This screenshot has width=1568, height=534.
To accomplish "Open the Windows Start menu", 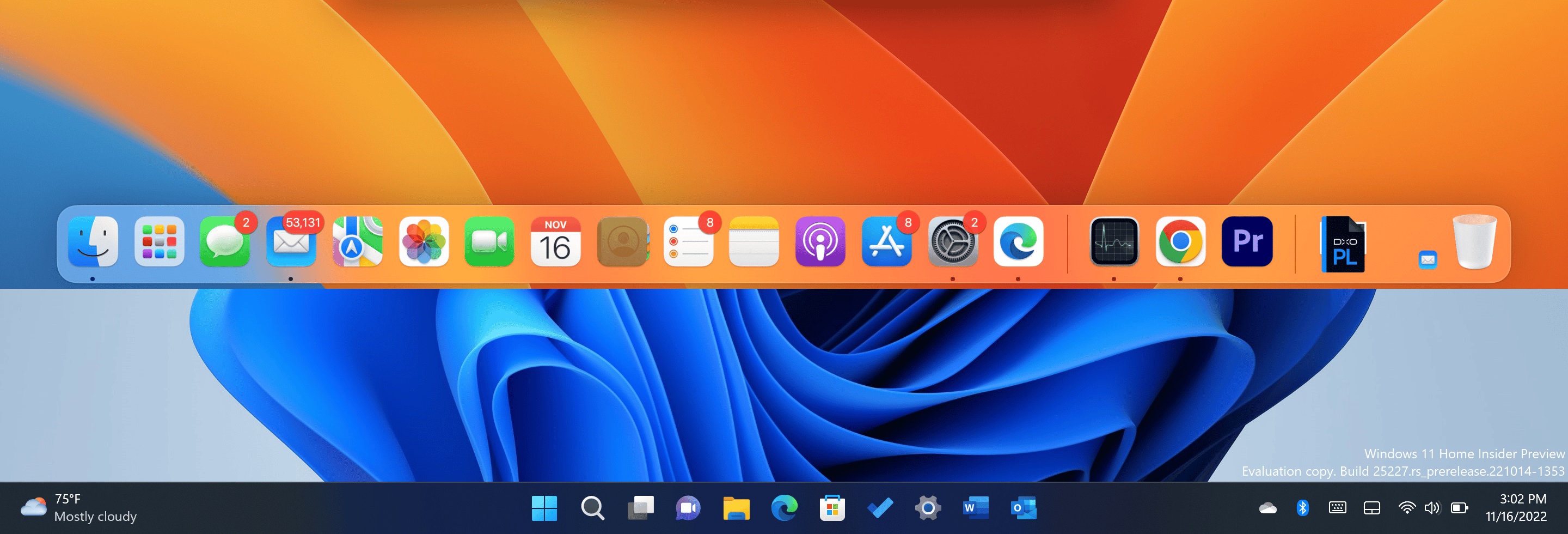I will pyautogui.click(x=544, y=508).
